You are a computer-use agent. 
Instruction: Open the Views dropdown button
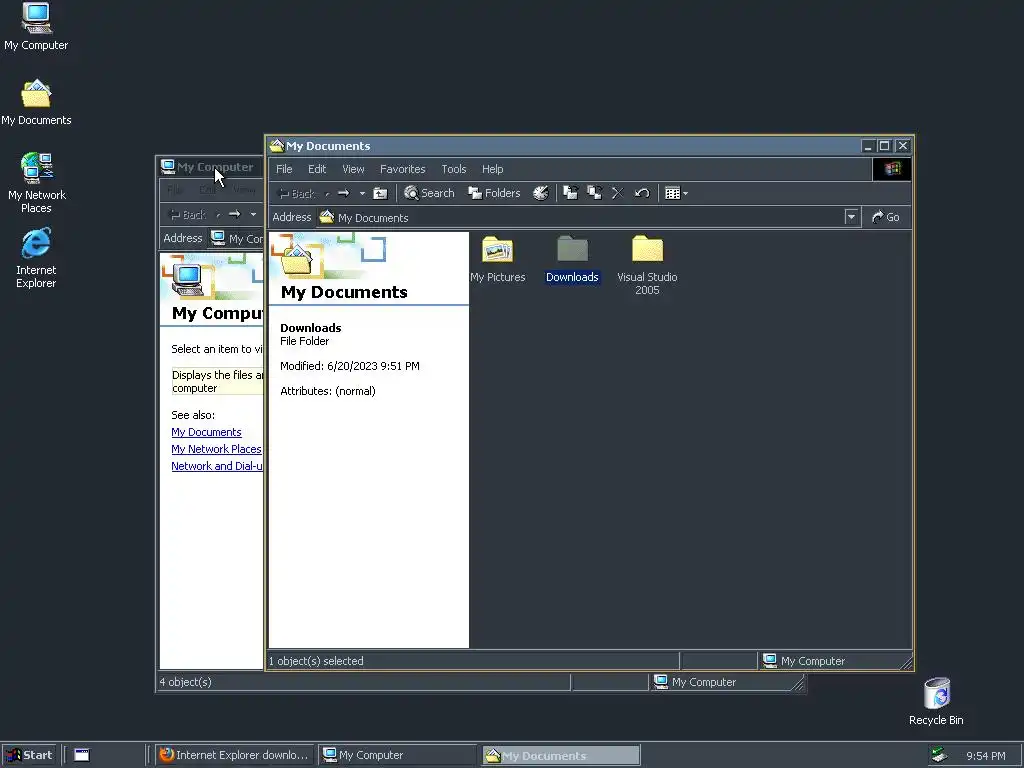point(676,193)
